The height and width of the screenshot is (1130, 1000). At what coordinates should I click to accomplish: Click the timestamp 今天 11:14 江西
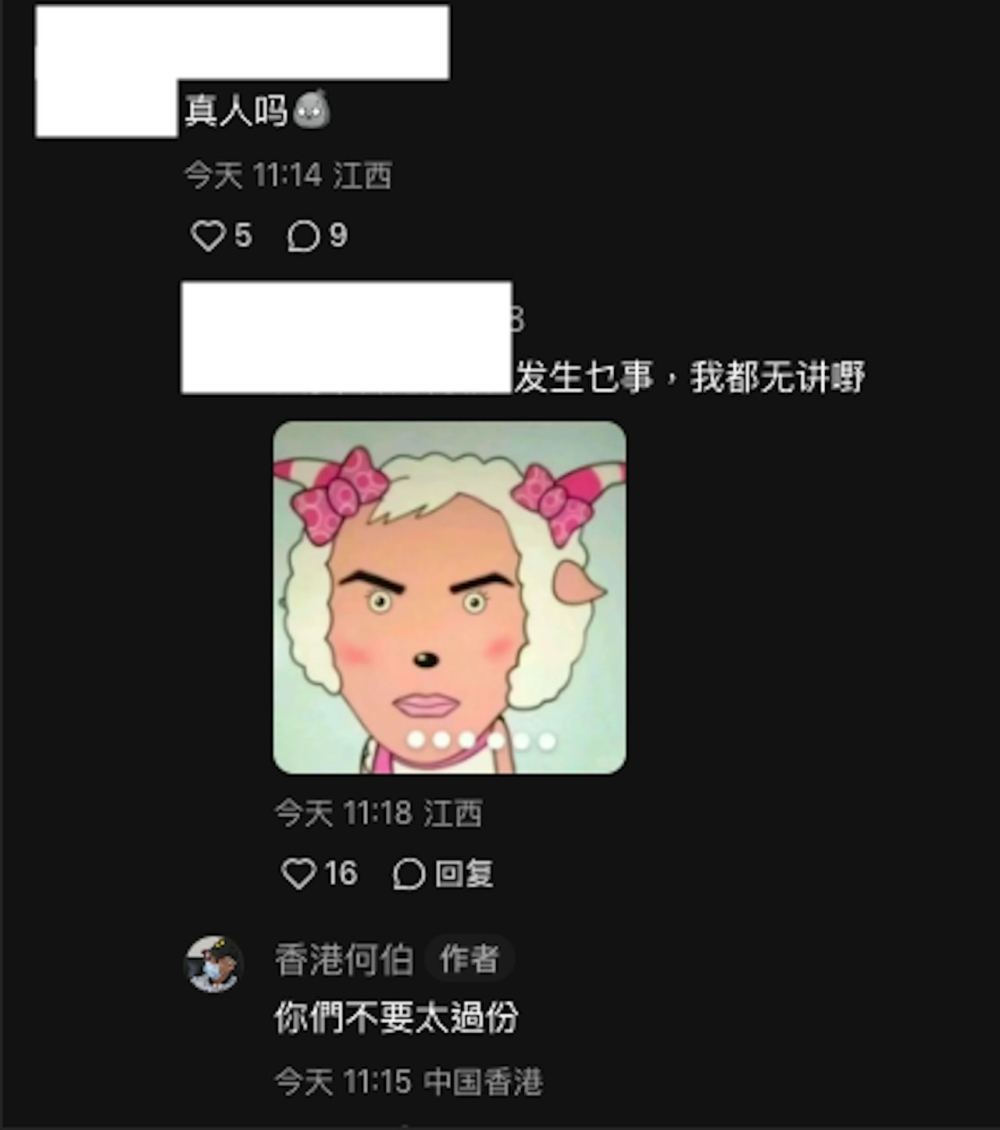click(287, 175)
